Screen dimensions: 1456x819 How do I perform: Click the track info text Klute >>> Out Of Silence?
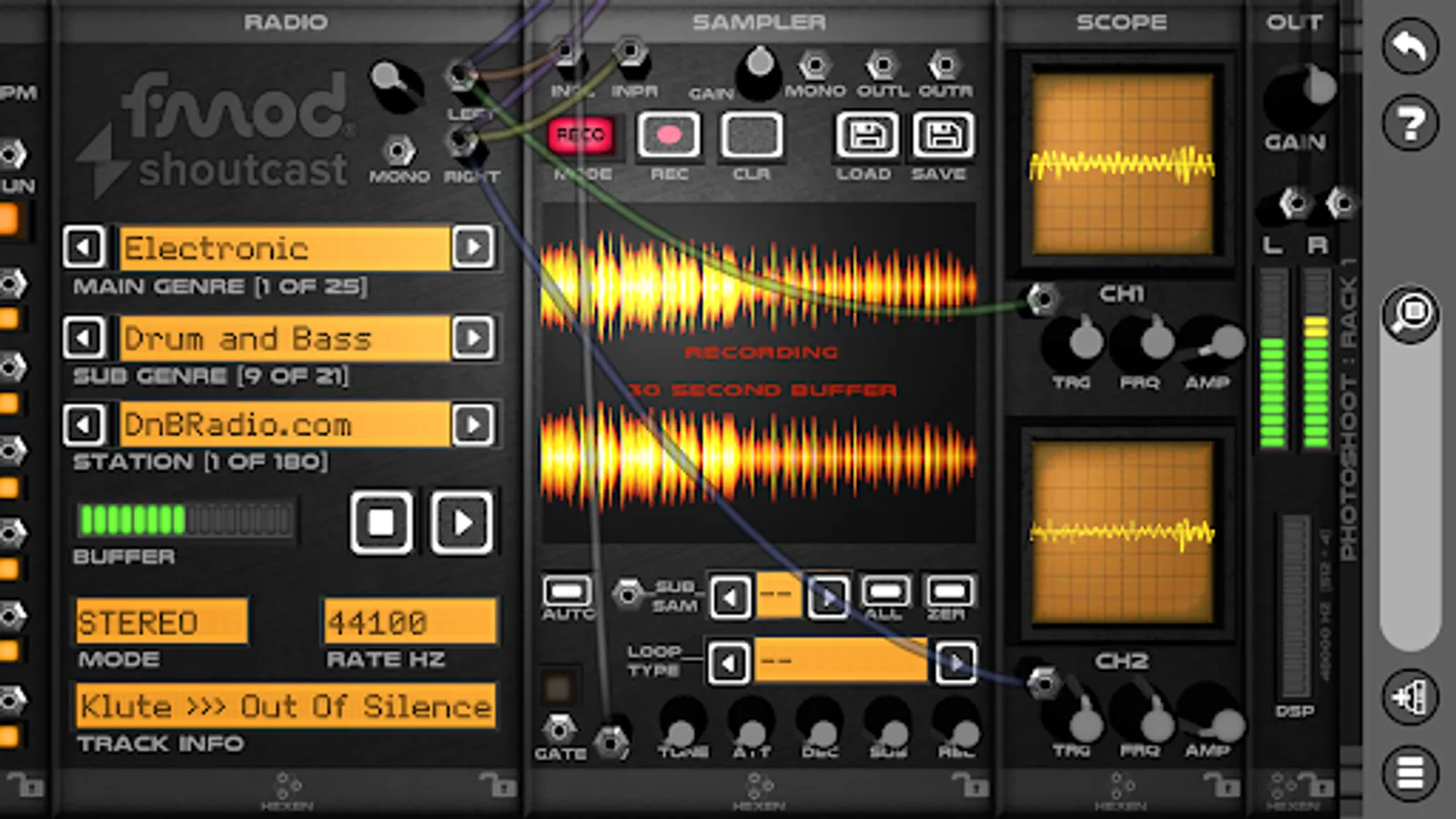pos(286,706)
